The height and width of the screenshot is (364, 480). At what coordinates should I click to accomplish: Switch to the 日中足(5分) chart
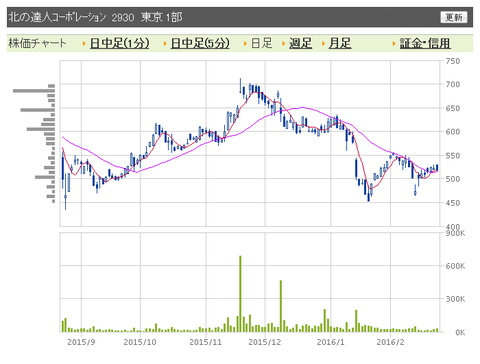pyautogui.click(x=200, y=43)
